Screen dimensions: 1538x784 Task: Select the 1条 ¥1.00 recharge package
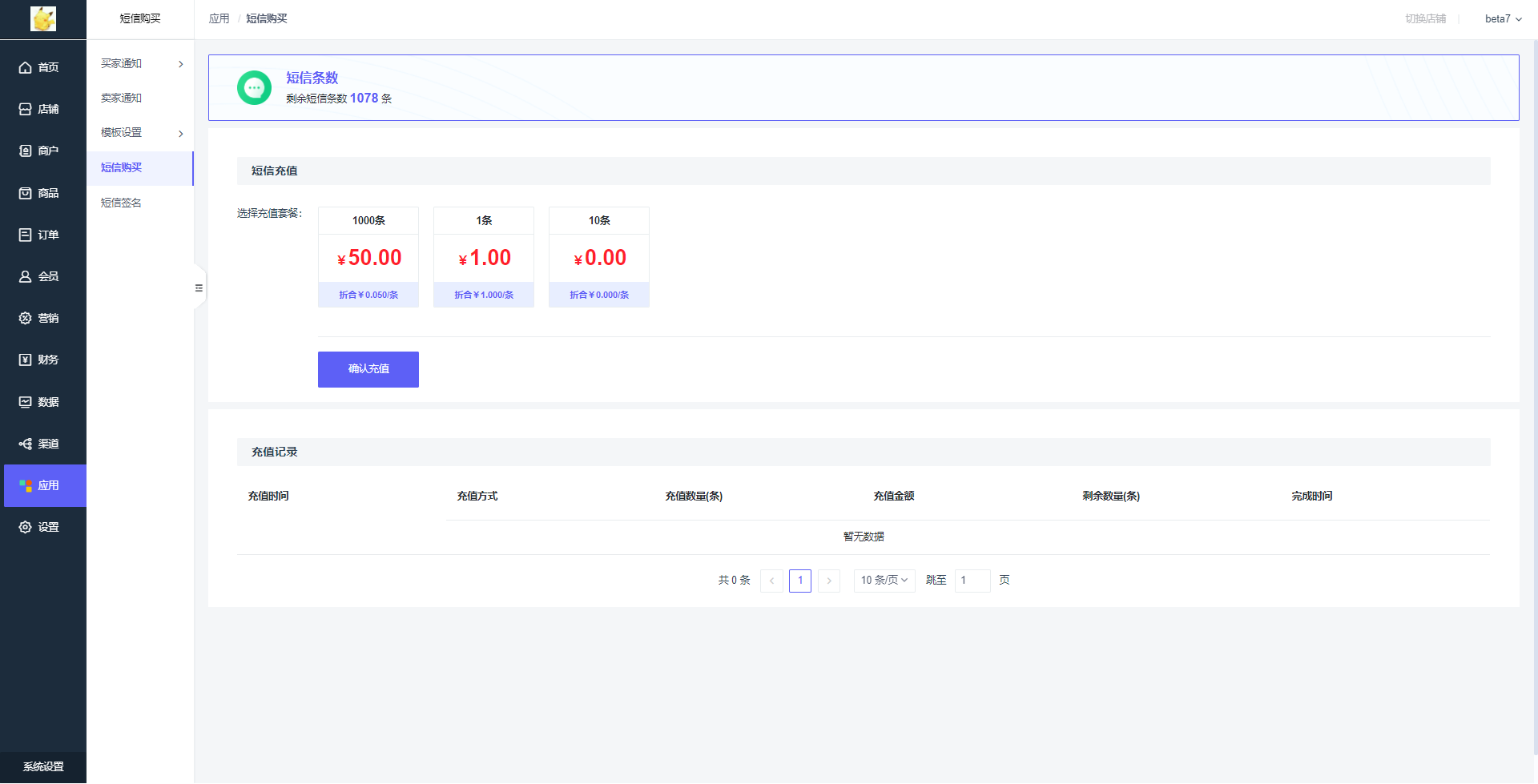click(484, 257)
